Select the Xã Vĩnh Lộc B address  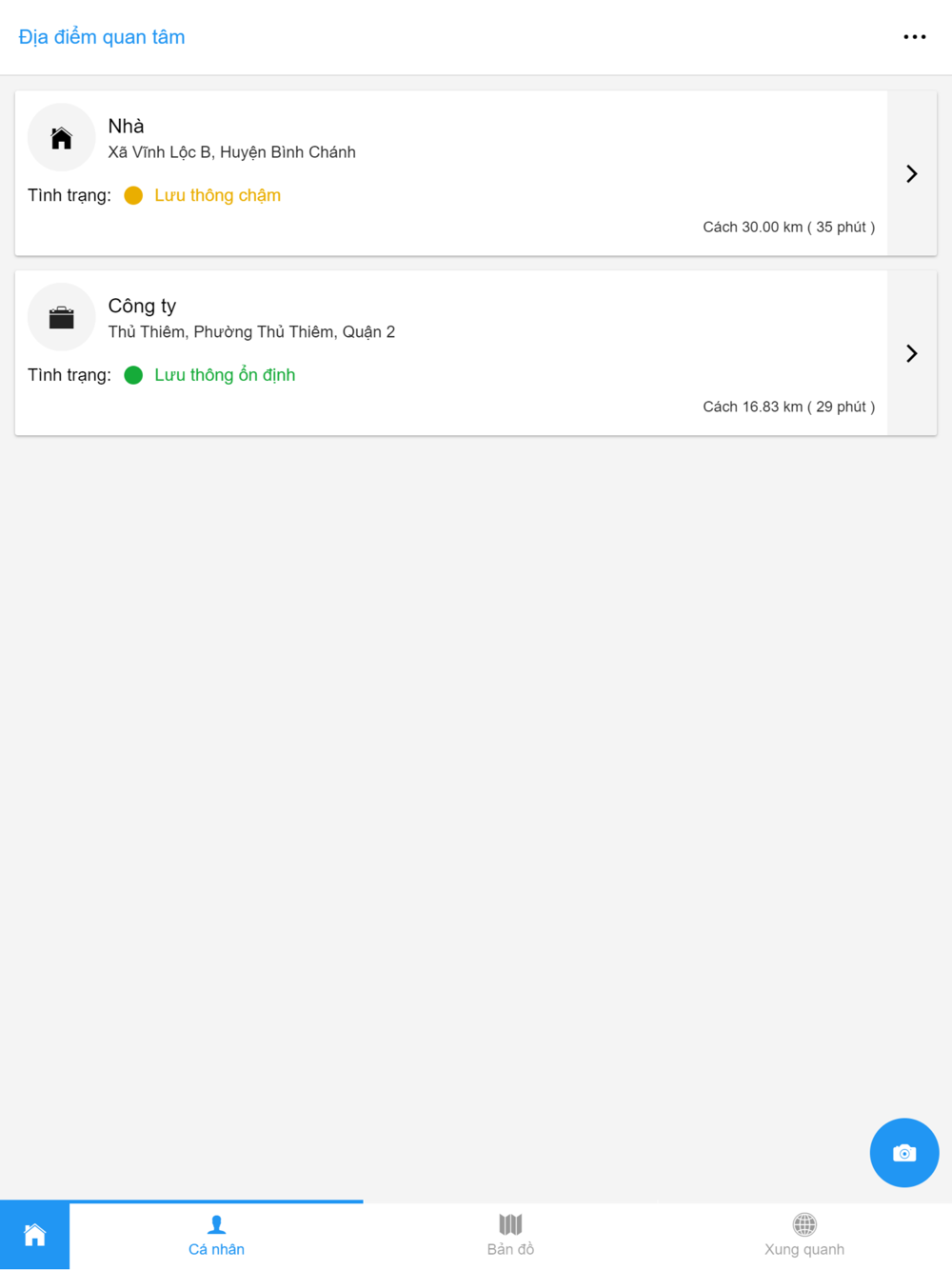pyautogui.click(x=231, y=152)
